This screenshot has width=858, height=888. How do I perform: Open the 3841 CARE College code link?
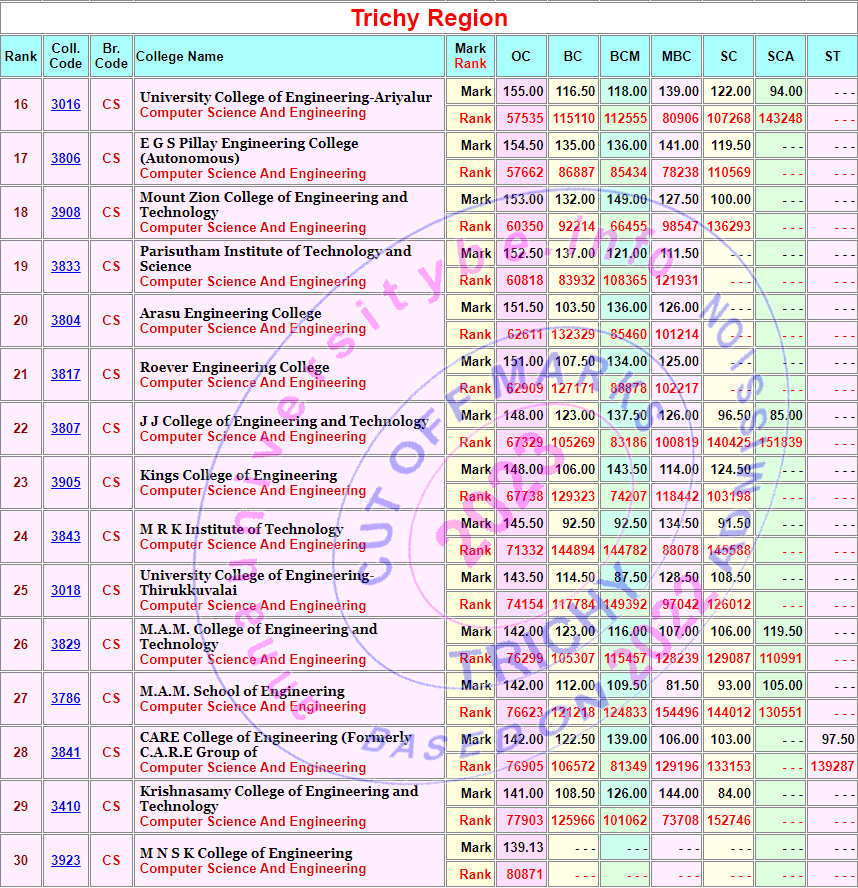[x=66, y=753]
